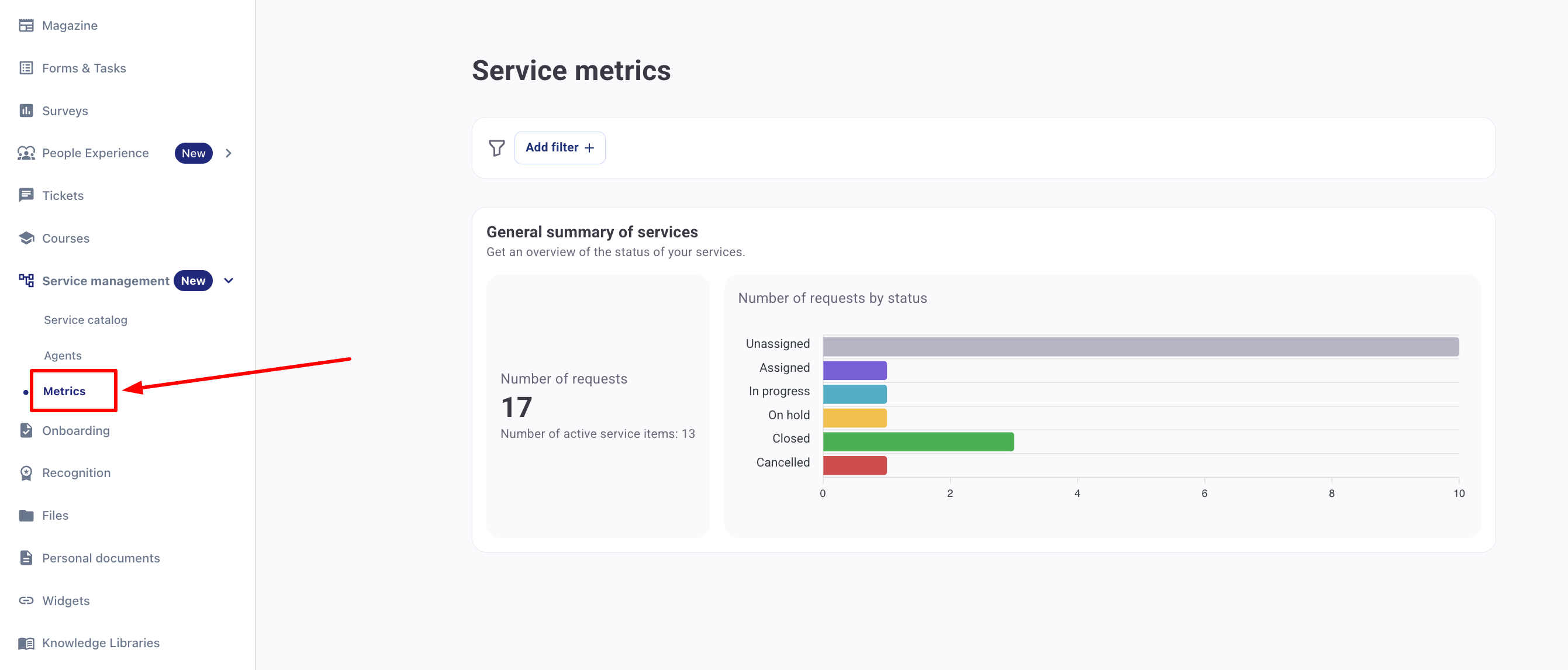Image resolution: width=1568 pixels, height=670 pixels.
Task: Click the green Closed status bar
Action: [x=918, y=441]
